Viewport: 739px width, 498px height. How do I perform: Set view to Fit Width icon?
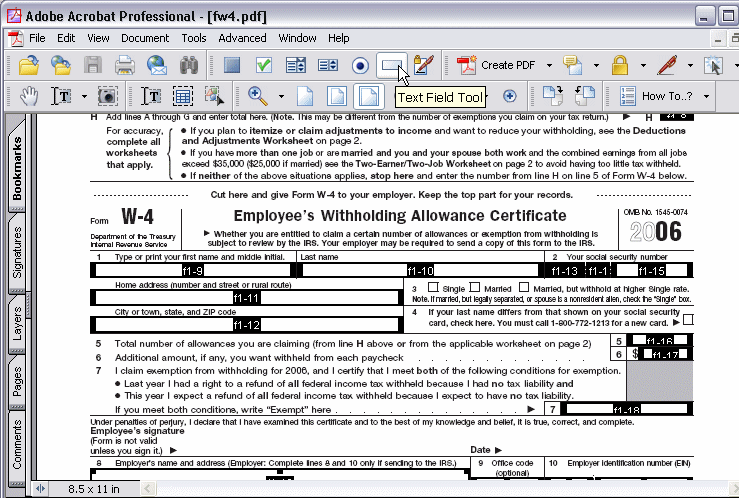click(369, 96)
